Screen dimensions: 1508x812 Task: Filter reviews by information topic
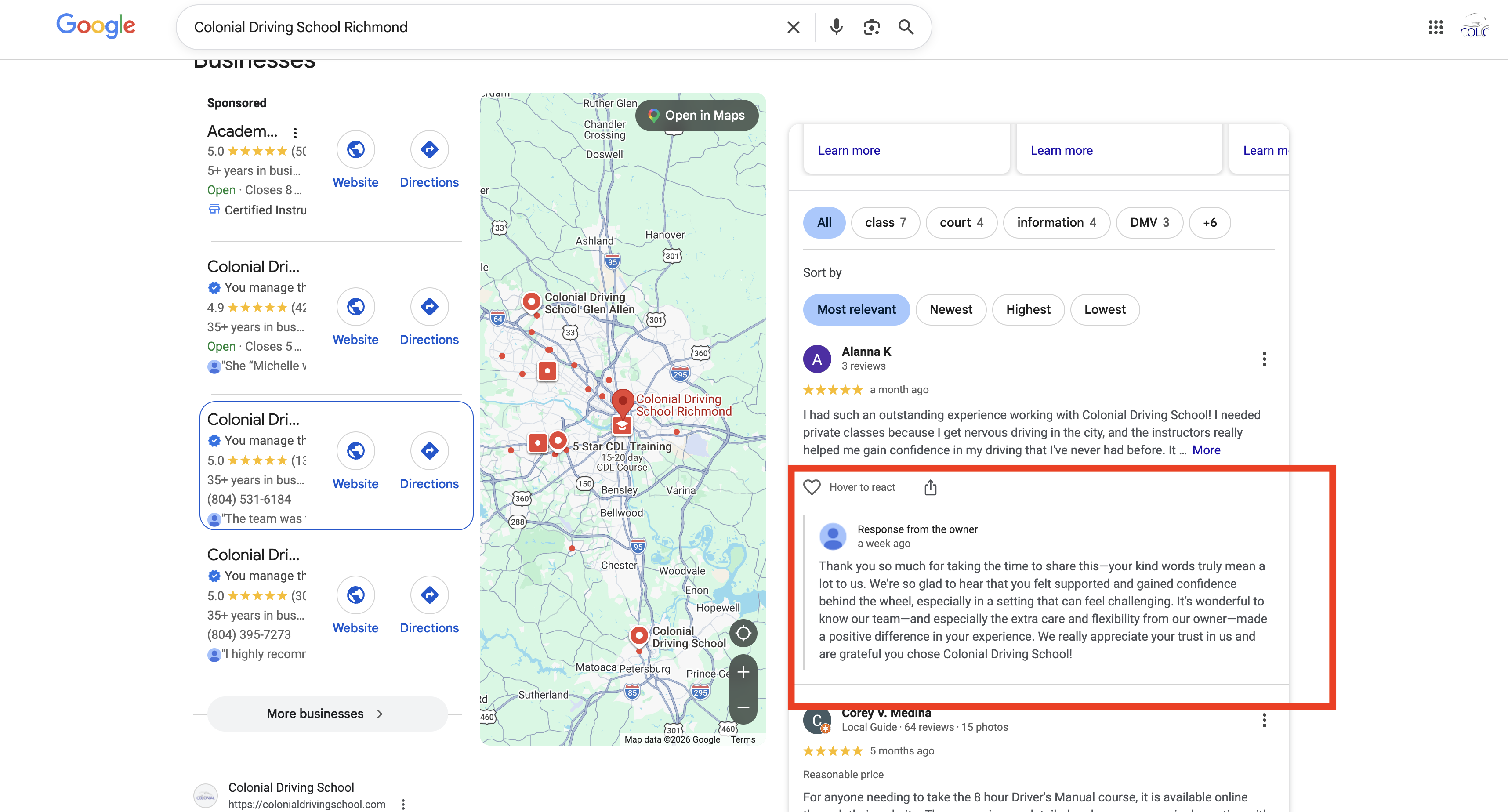[x=1056, y=222]
